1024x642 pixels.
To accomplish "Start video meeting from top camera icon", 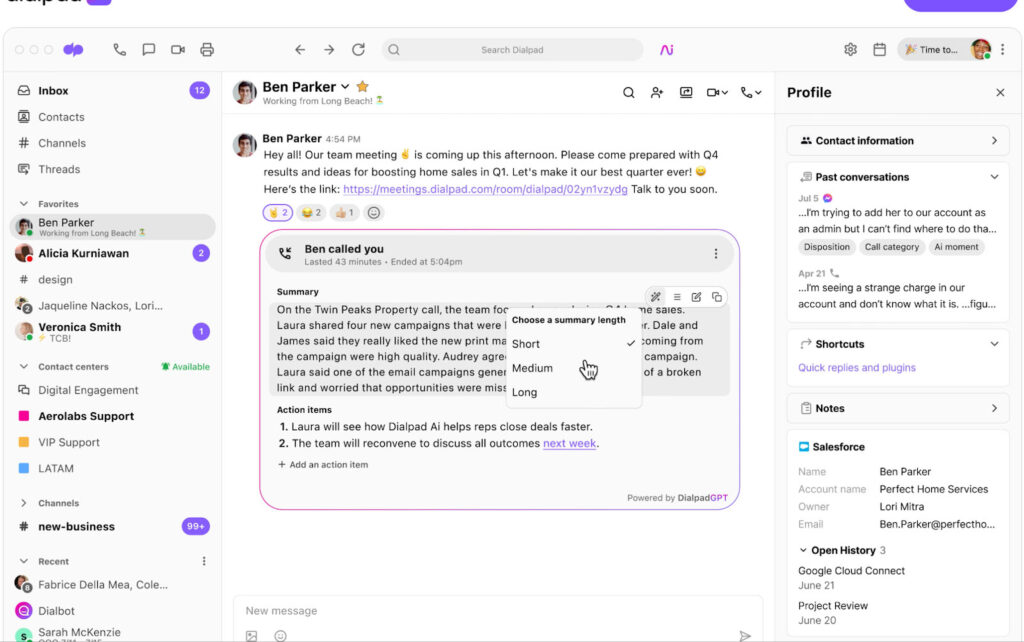I will 178,50.
